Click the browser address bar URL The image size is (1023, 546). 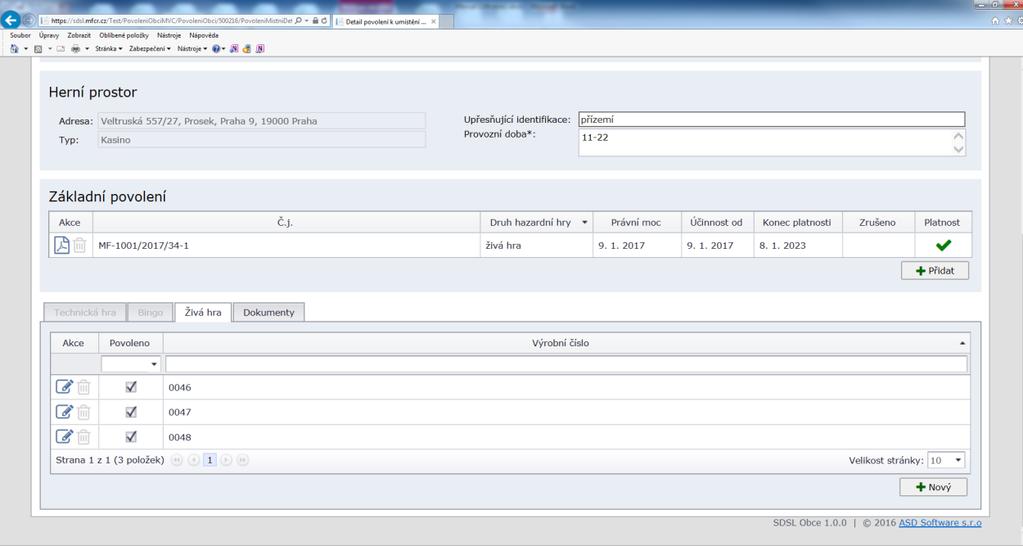pos(171,21)
